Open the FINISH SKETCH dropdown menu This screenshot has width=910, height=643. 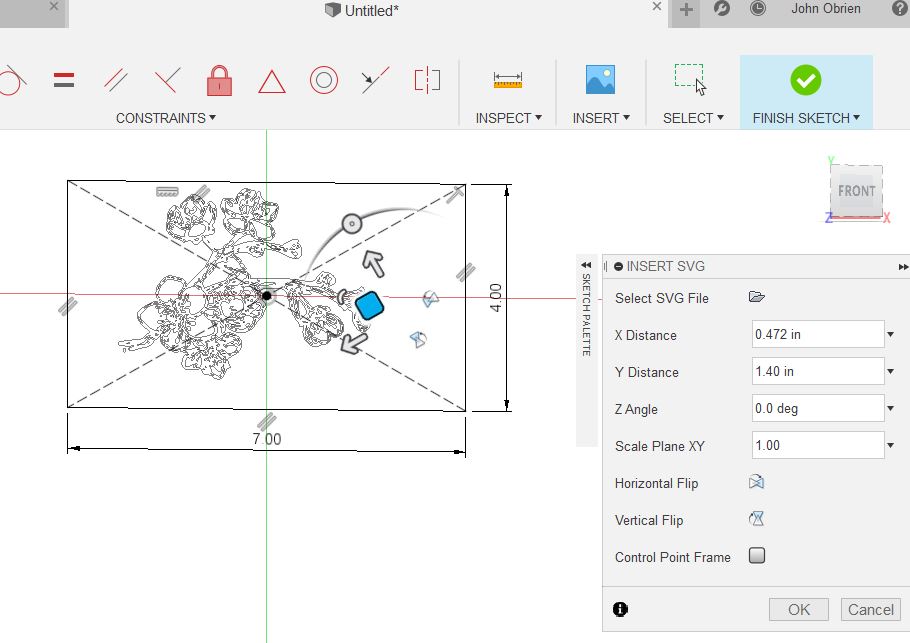coord(806,118)
